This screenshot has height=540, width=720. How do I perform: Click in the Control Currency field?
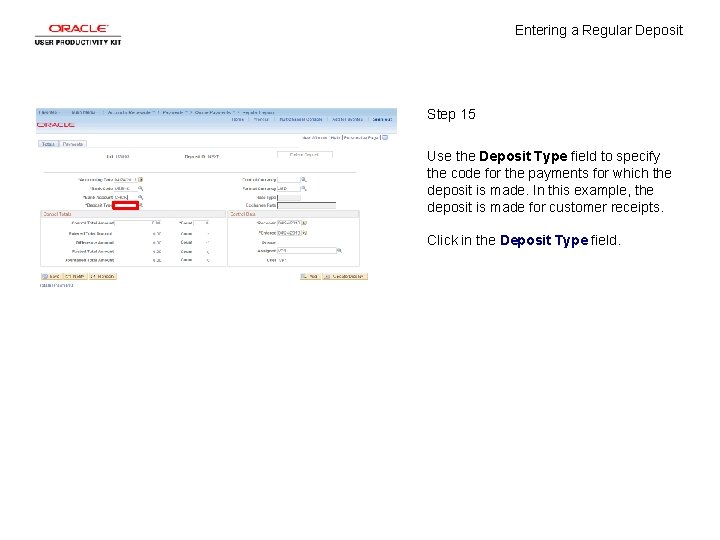tap(289, 180)
